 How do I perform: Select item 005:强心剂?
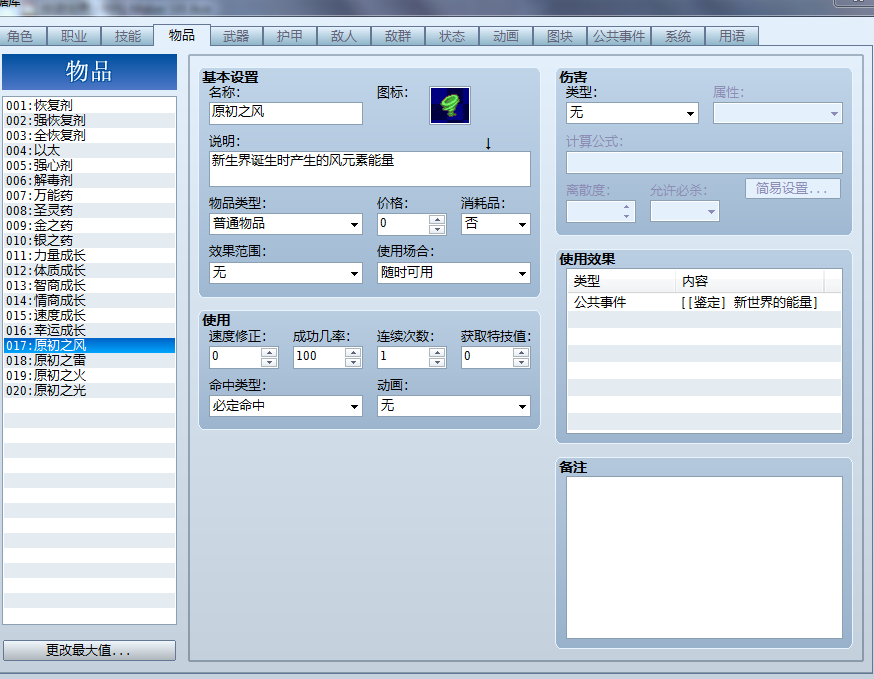[89, 166]
